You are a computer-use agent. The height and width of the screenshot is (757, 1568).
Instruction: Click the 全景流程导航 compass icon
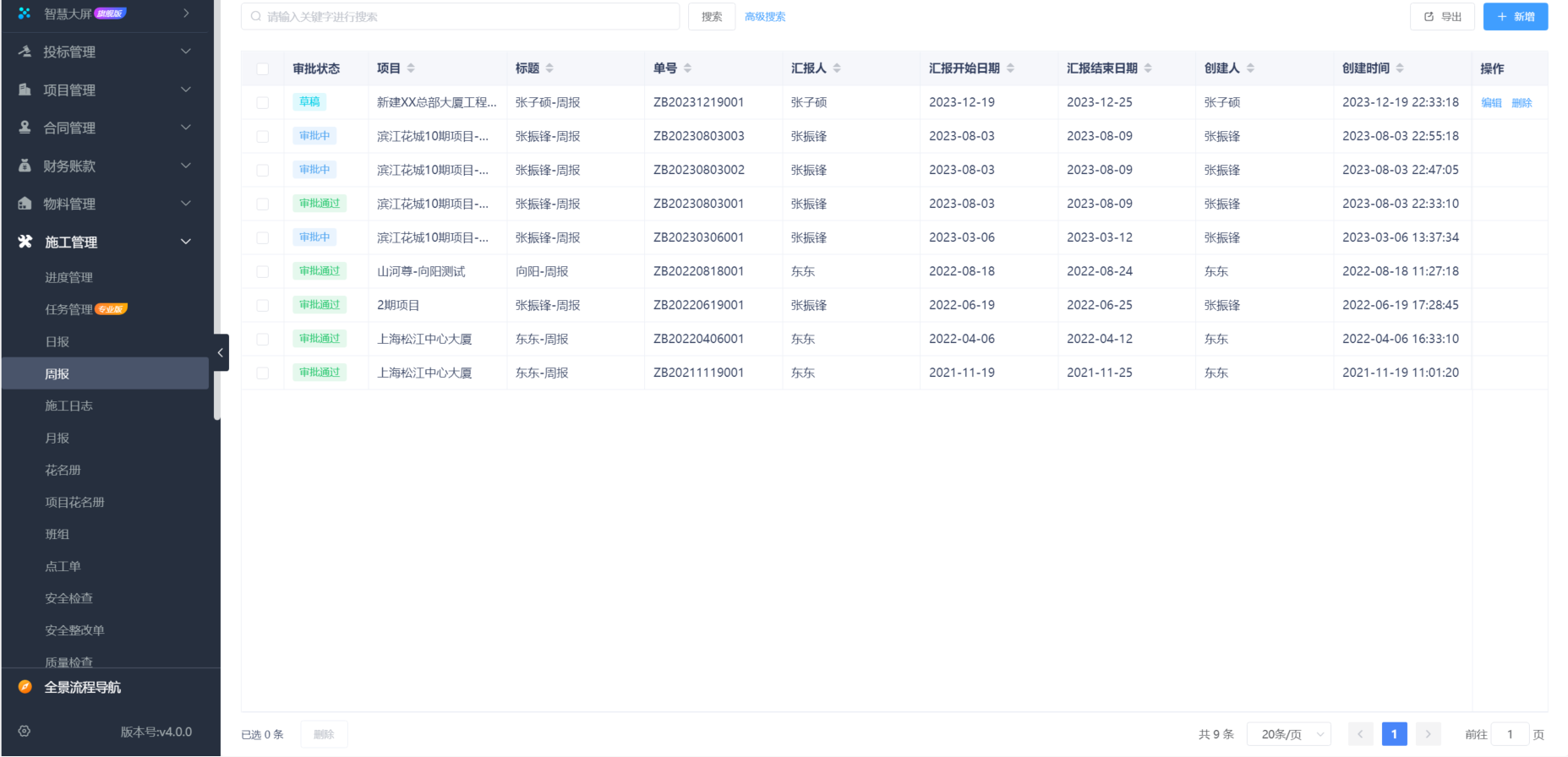(x=25, y=687)
